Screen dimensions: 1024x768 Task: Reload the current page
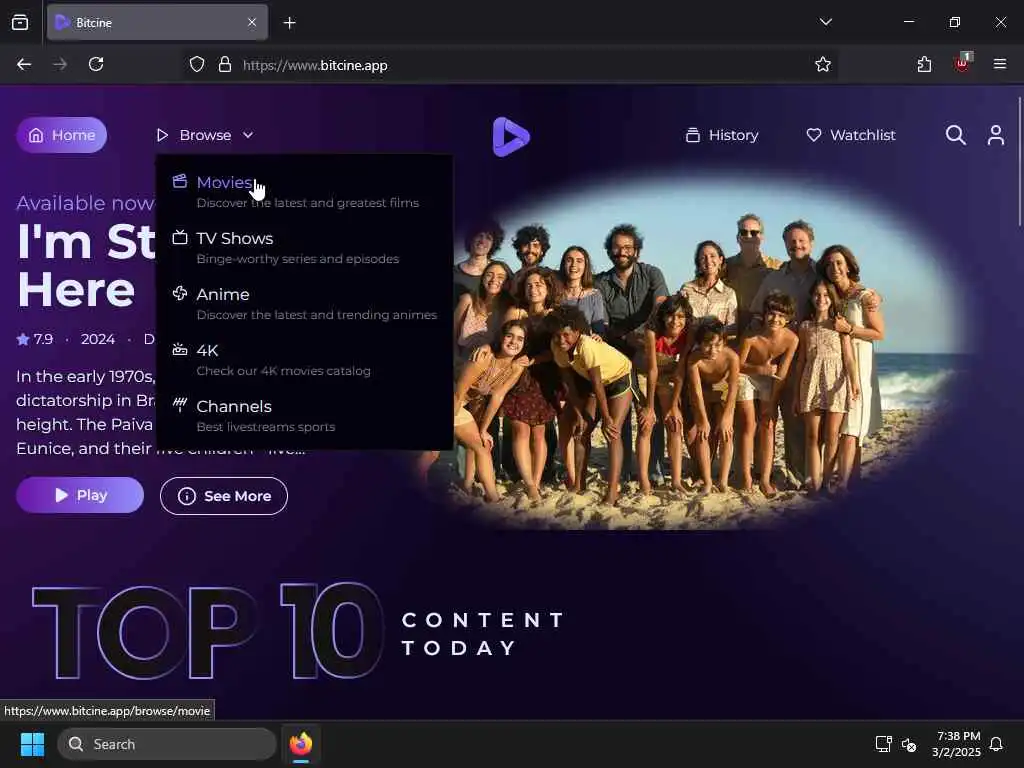click(96, 64)
